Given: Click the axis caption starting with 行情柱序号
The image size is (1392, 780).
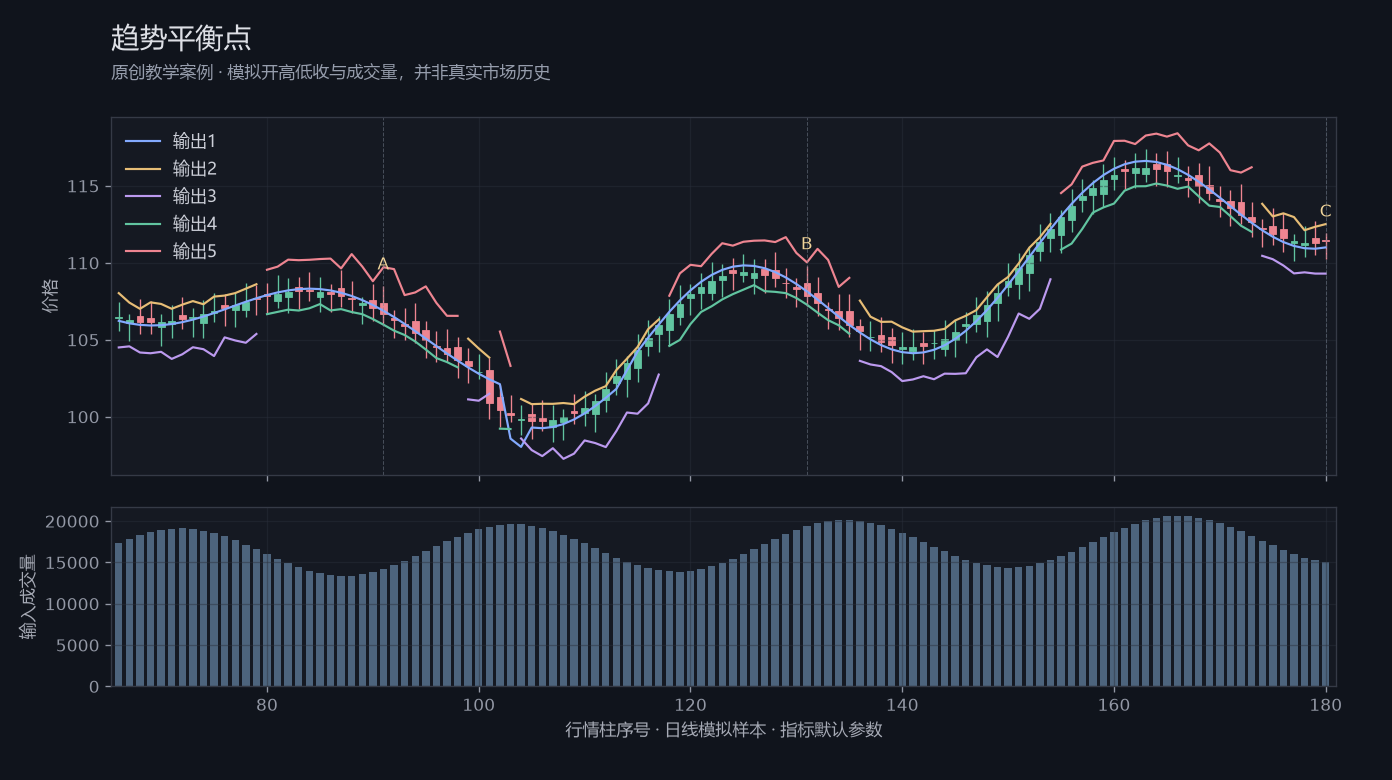Looking at the screenshot, I should (724, 730).
